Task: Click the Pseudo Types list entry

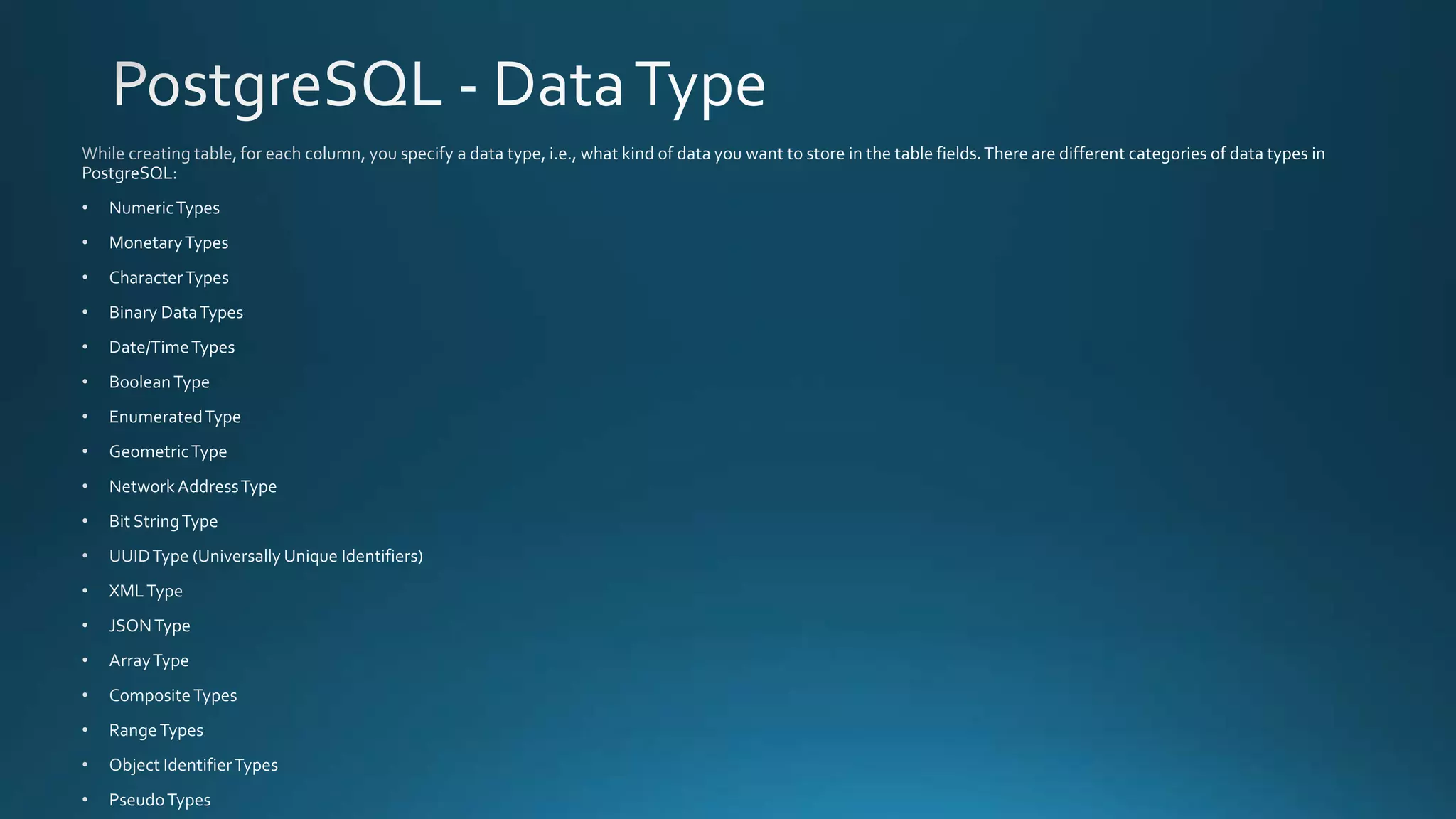Action: coord(160,801)
